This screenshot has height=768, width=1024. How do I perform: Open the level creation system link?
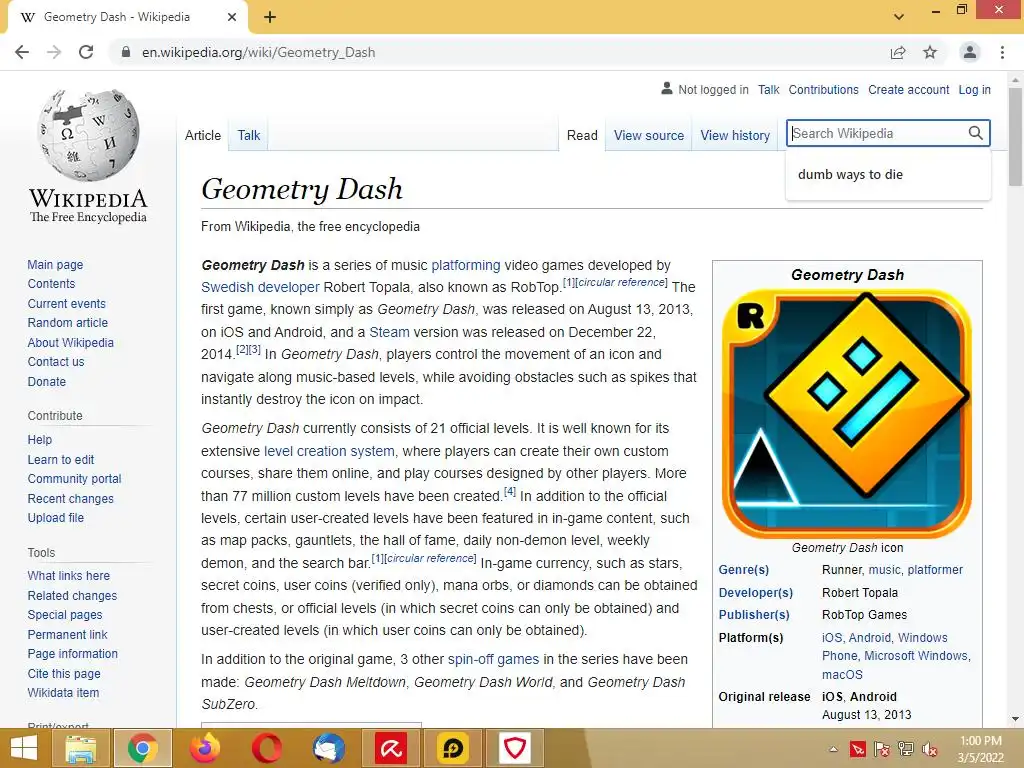click(329, 451)
